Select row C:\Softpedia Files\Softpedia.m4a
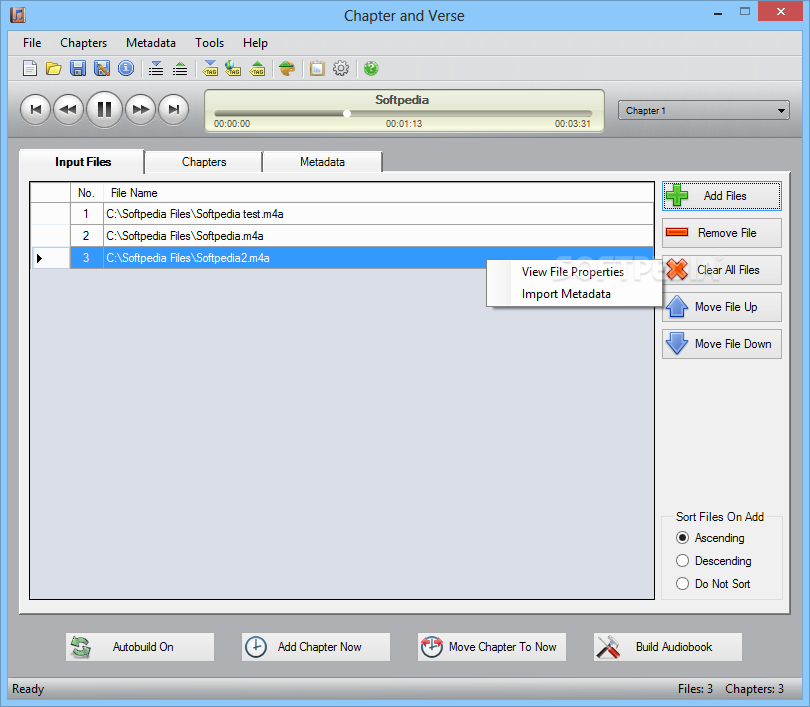Viewport: 810px width, 707px height. coord(342,236)
